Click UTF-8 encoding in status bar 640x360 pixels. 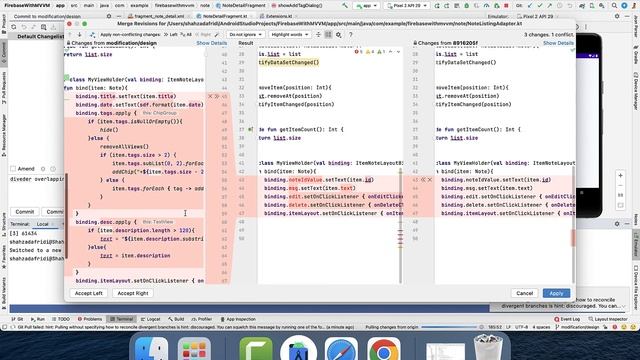click(x=522, y=327)
